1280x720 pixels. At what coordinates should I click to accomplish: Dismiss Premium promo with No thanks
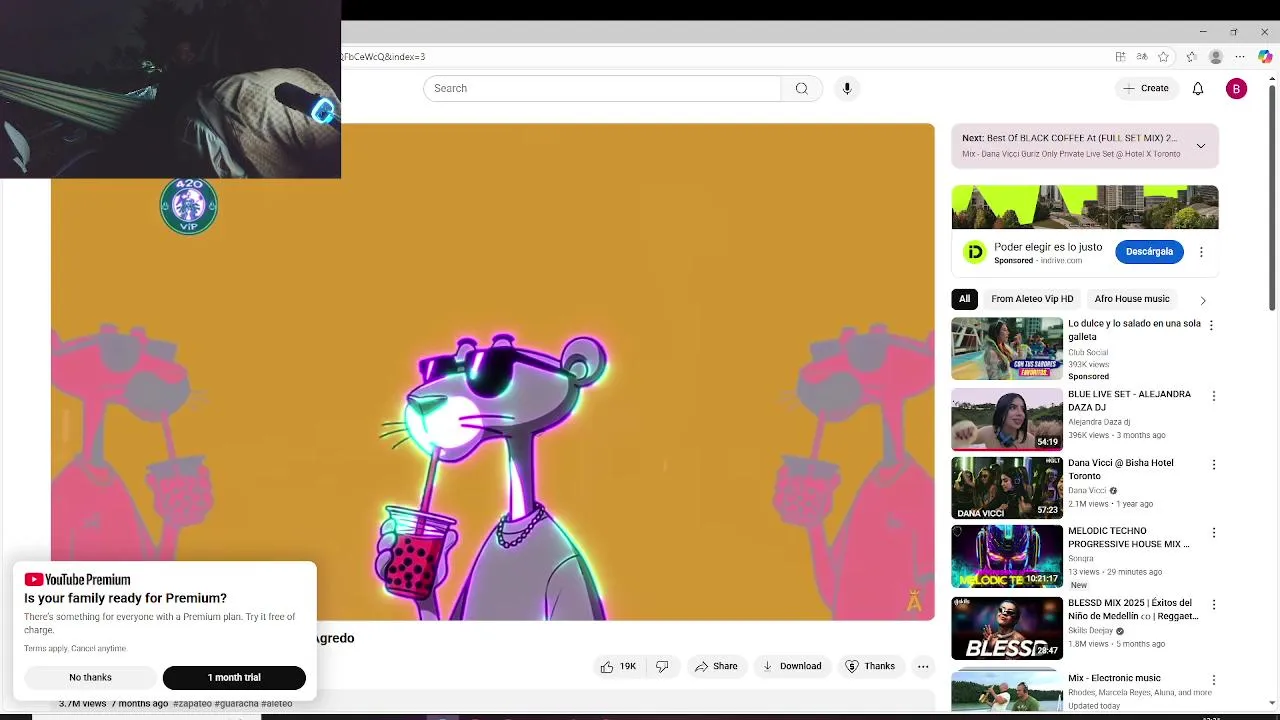(90, 677)
